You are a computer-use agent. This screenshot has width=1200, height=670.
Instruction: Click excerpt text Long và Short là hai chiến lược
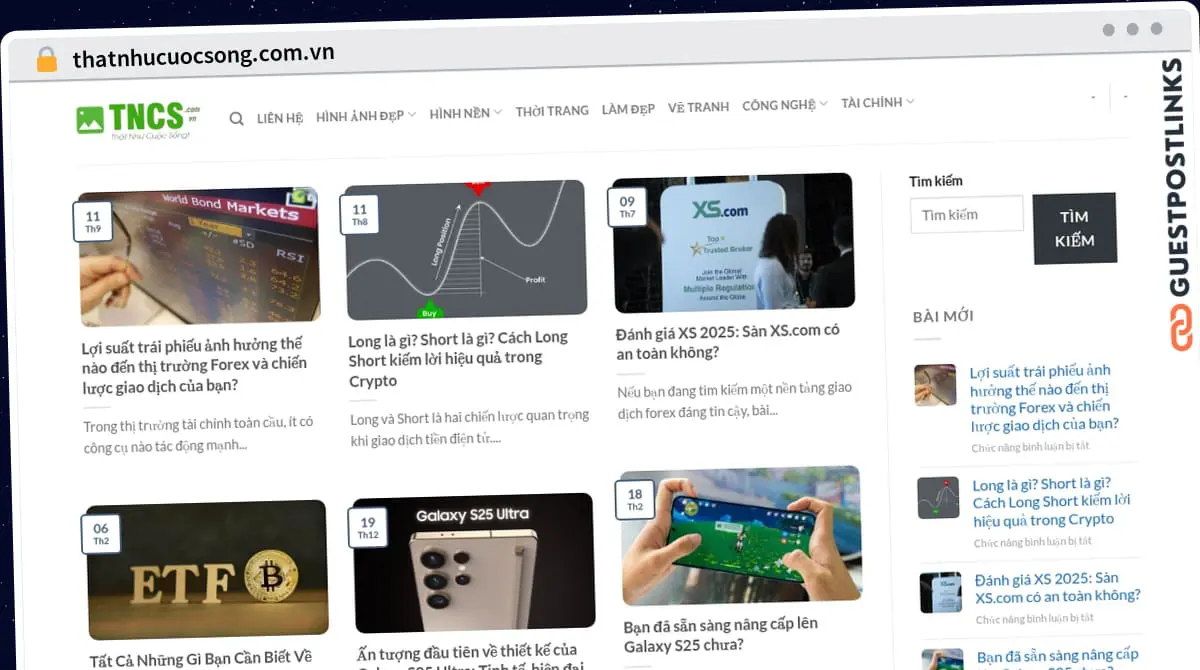click(470, 427)
